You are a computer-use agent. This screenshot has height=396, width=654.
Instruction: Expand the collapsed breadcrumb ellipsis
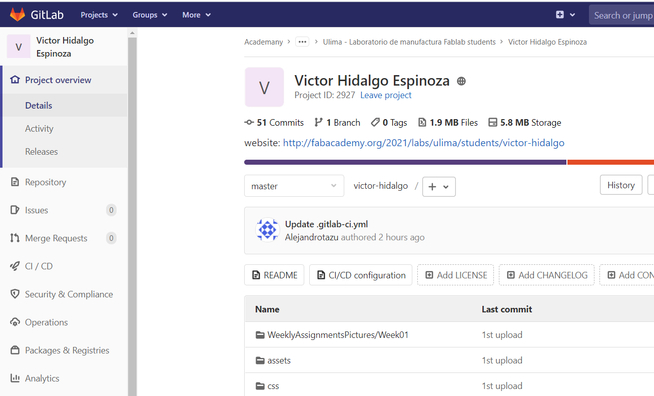coord(302,42)
